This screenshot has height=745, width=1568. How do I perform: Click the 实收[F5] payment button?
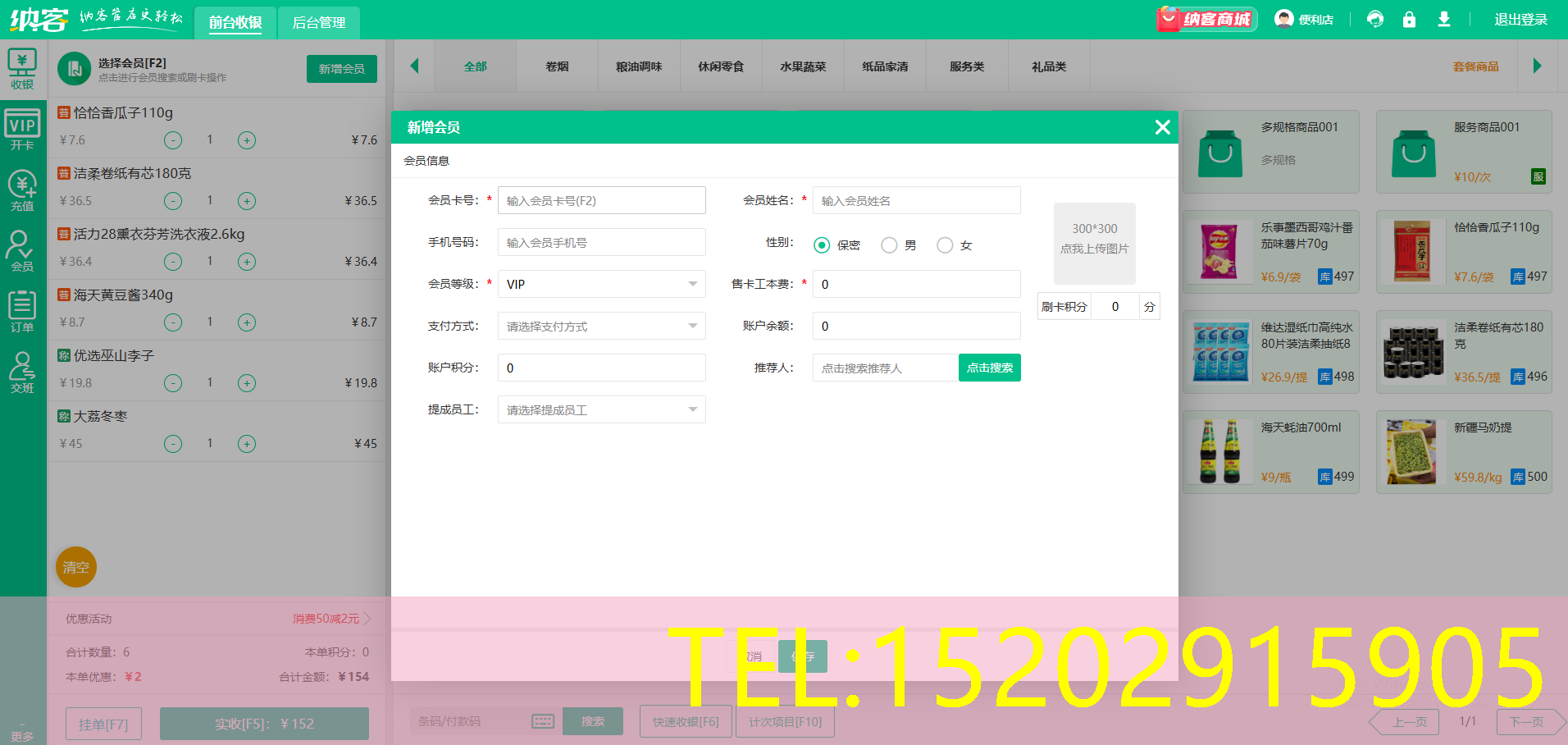coord(264,724)
